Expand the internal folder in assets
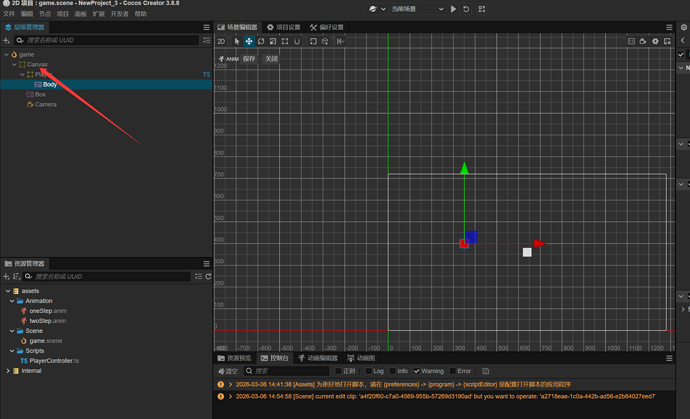This screenshot has height=419, width=690. coord(8,371)
